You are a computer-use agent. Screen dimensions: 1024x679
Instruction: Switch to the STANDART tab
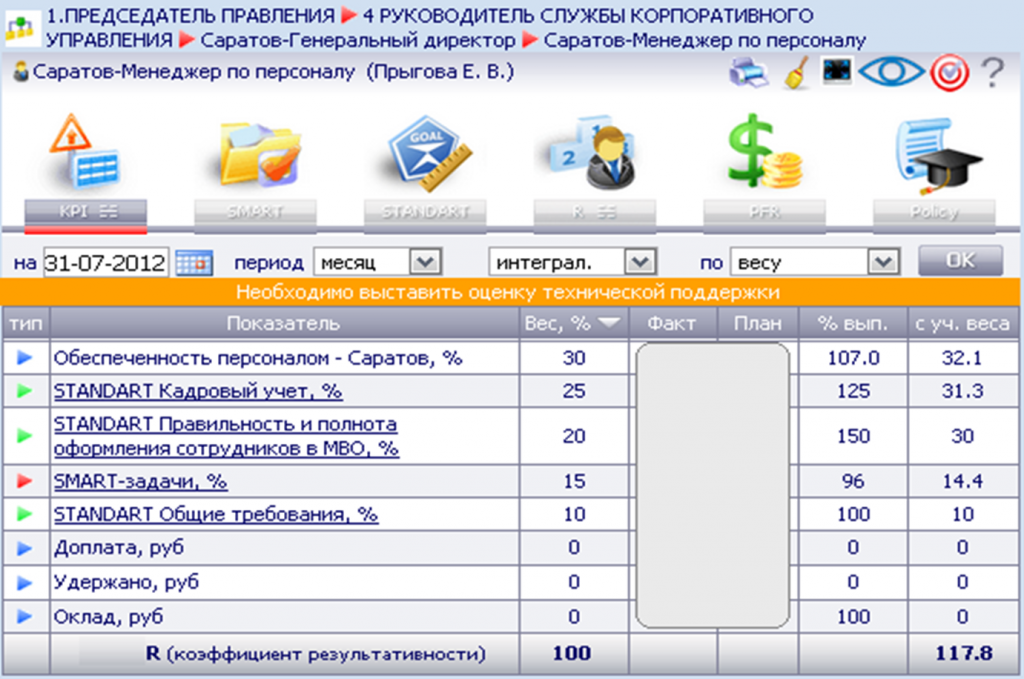425,213
